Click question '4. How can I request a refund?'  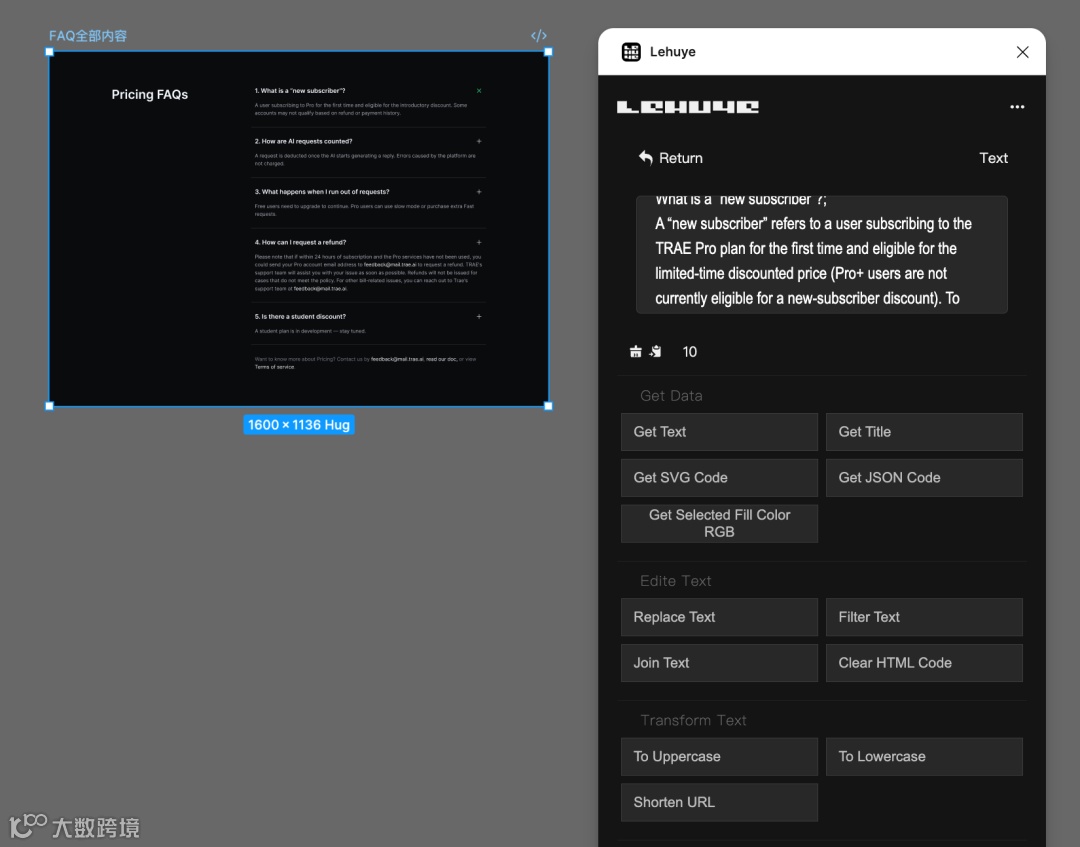(300, 242)
